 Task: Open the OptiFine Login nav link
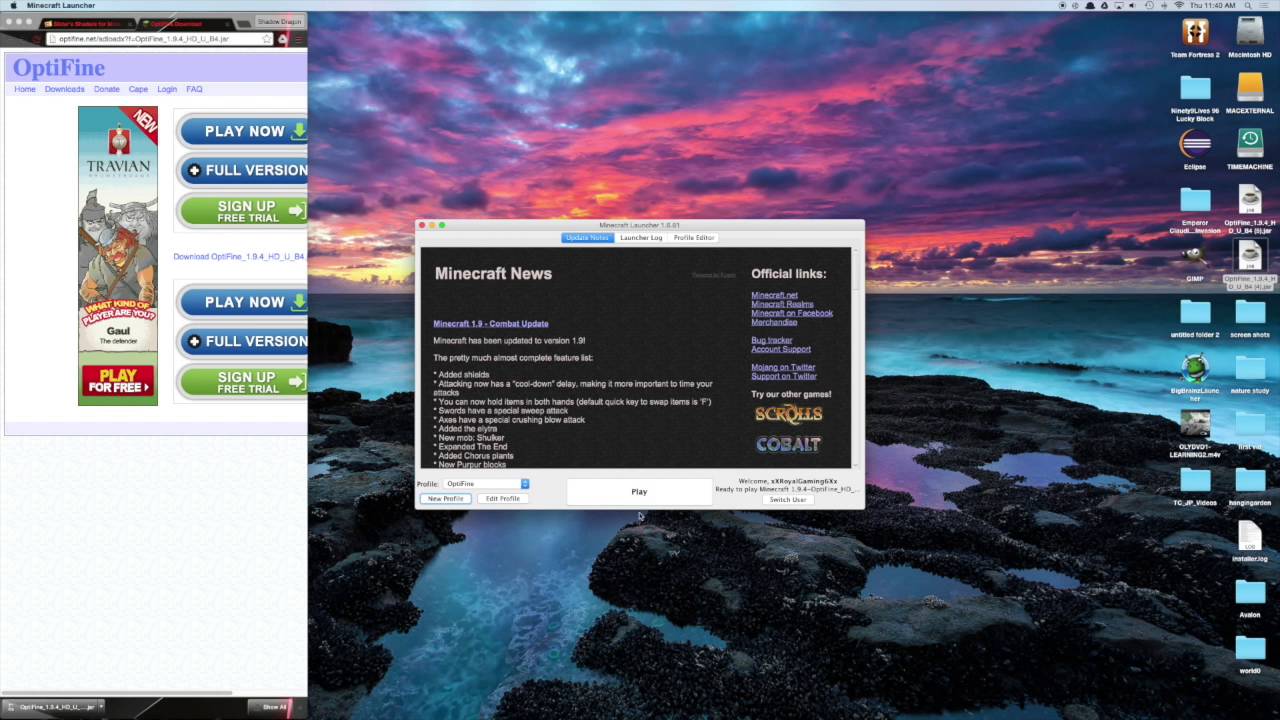(x=167, y=89)
